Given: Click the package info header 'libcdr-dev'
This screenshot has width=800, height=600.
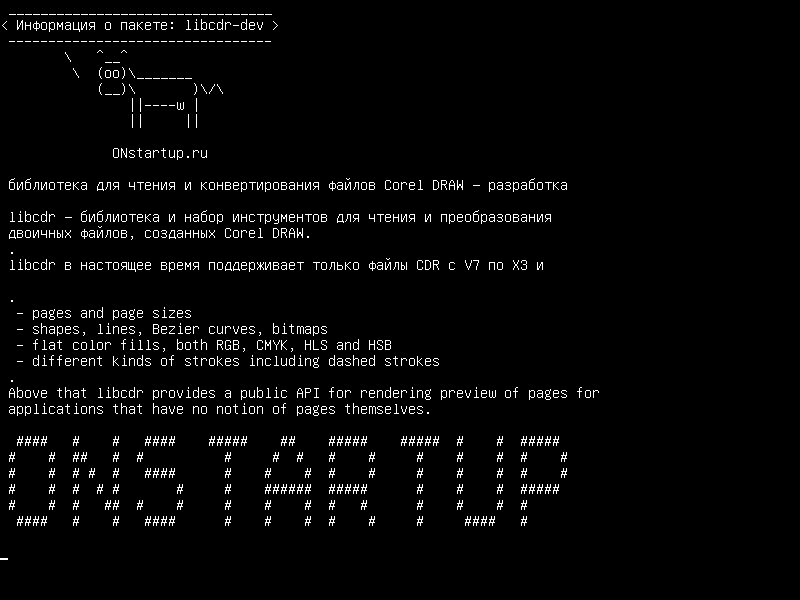Looking at the screenshot, I should 224,25.
